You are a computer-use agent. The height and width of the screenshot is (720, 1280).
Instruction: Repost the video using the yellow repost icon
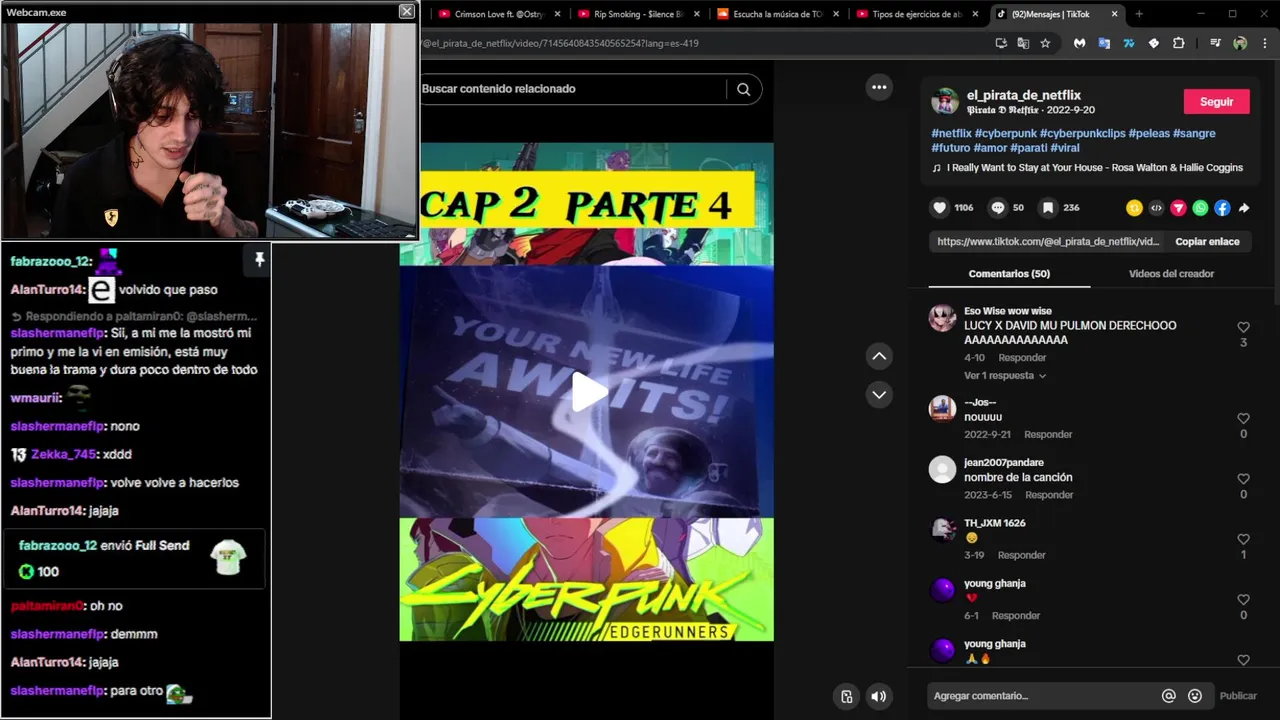1134,208
